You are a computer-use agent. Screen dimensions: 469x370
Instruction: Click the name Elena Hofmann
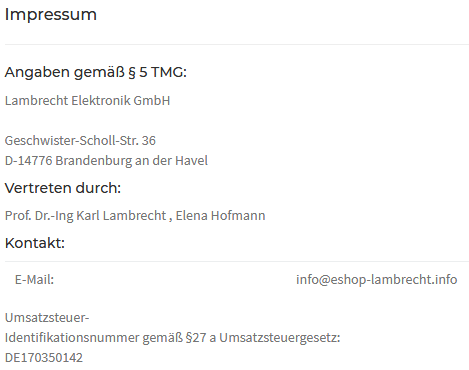coord(220,216)
